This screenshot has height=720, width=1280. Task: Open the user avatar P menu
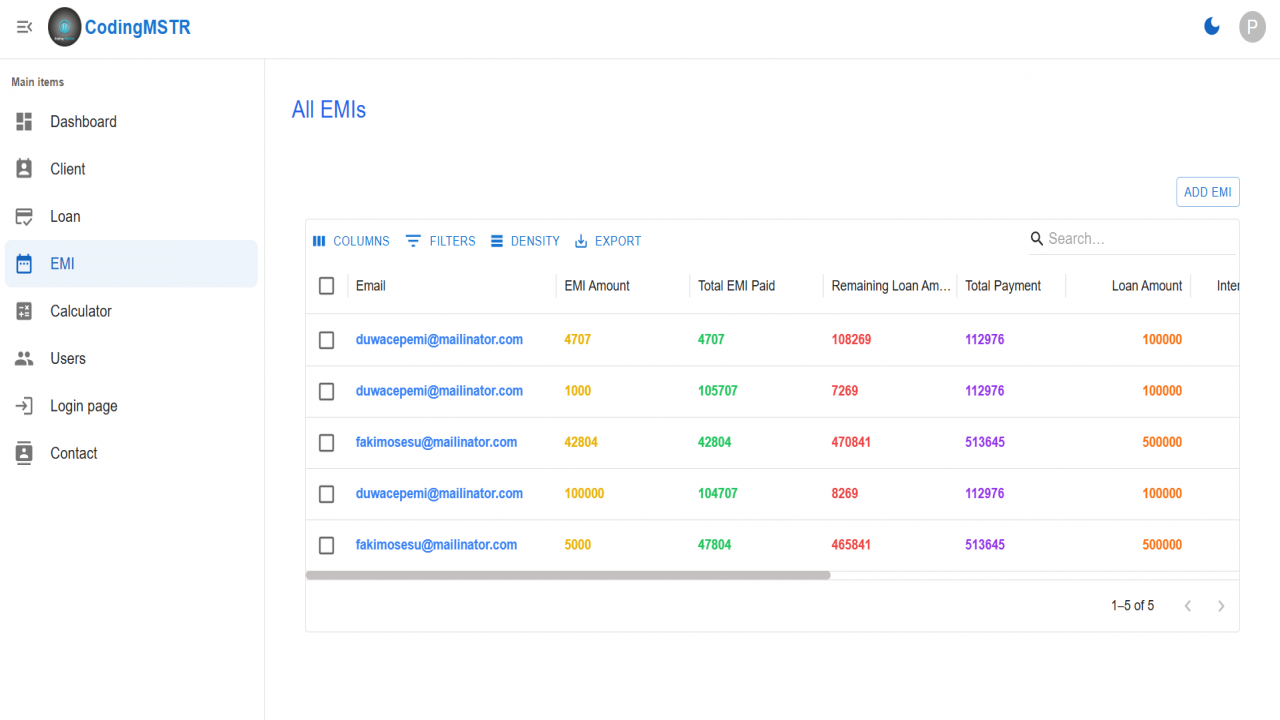tap(1252, 27)
